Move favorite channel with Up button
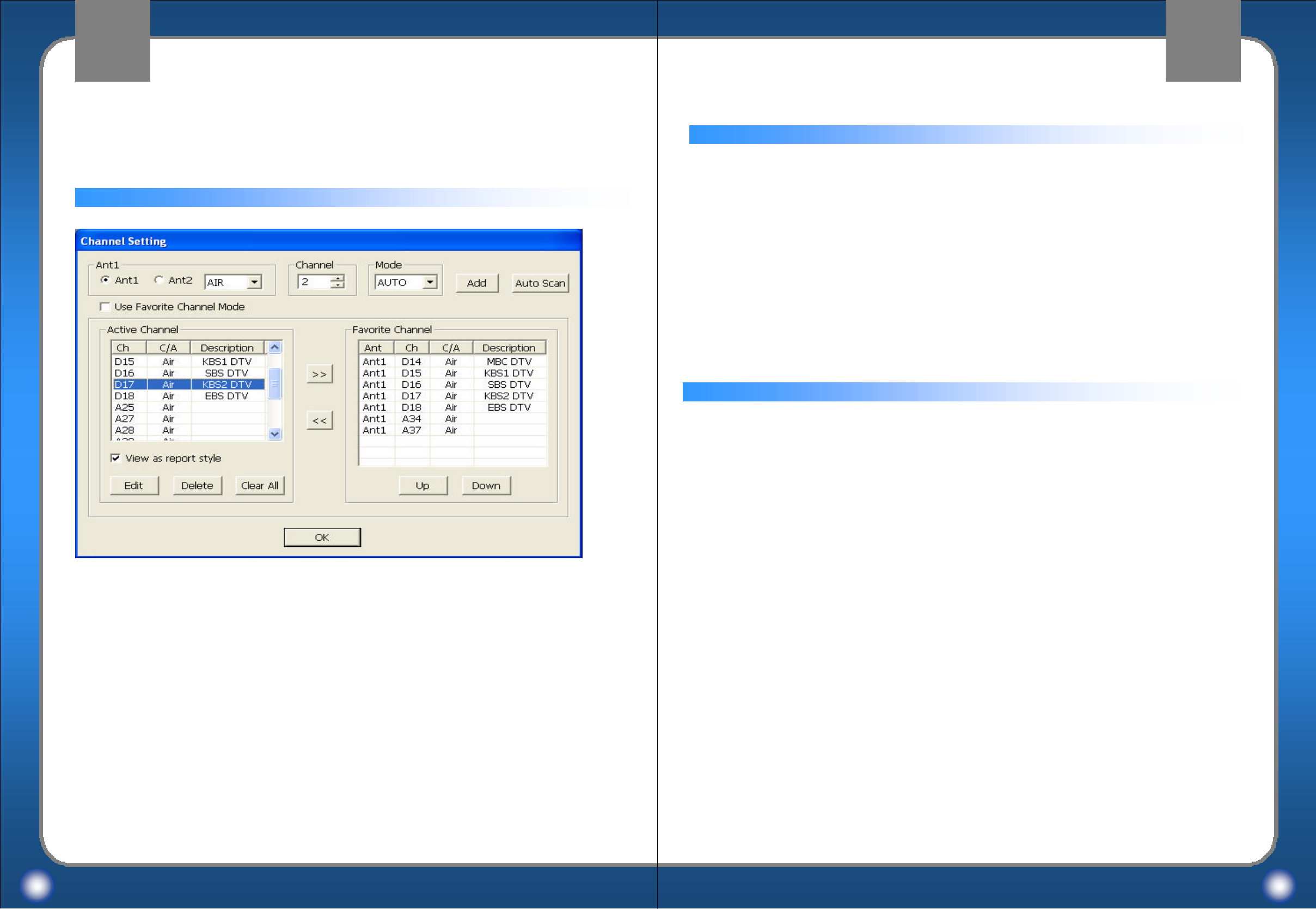This screenshot has height=909, width=1316. pyautogui.click(x=423, y=486)
